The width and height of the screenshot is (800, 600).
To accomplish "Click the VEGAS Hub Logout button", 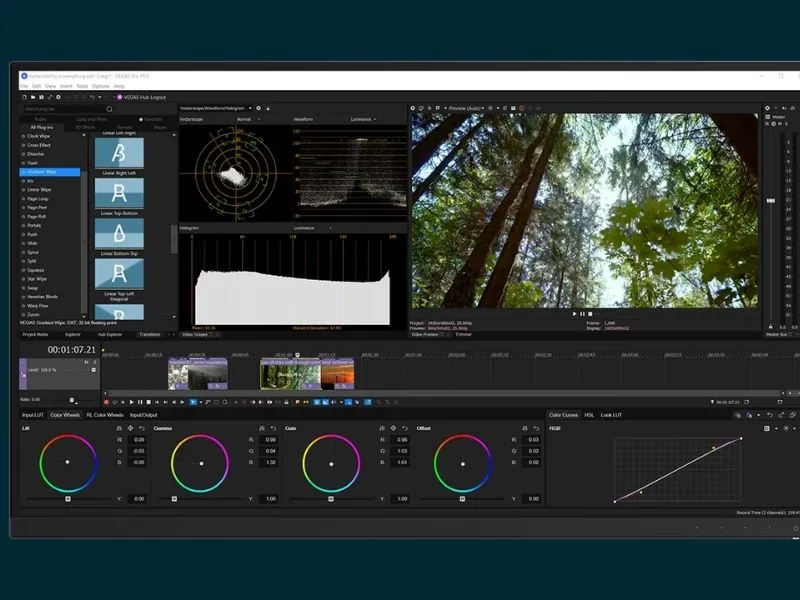I will 141,97.
